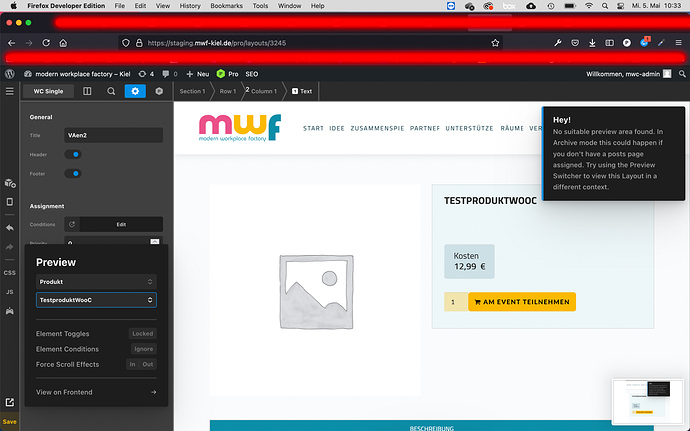Open the add-element cubes icon
This screenshot has height=431, width=690.
[x=10, y=183]
